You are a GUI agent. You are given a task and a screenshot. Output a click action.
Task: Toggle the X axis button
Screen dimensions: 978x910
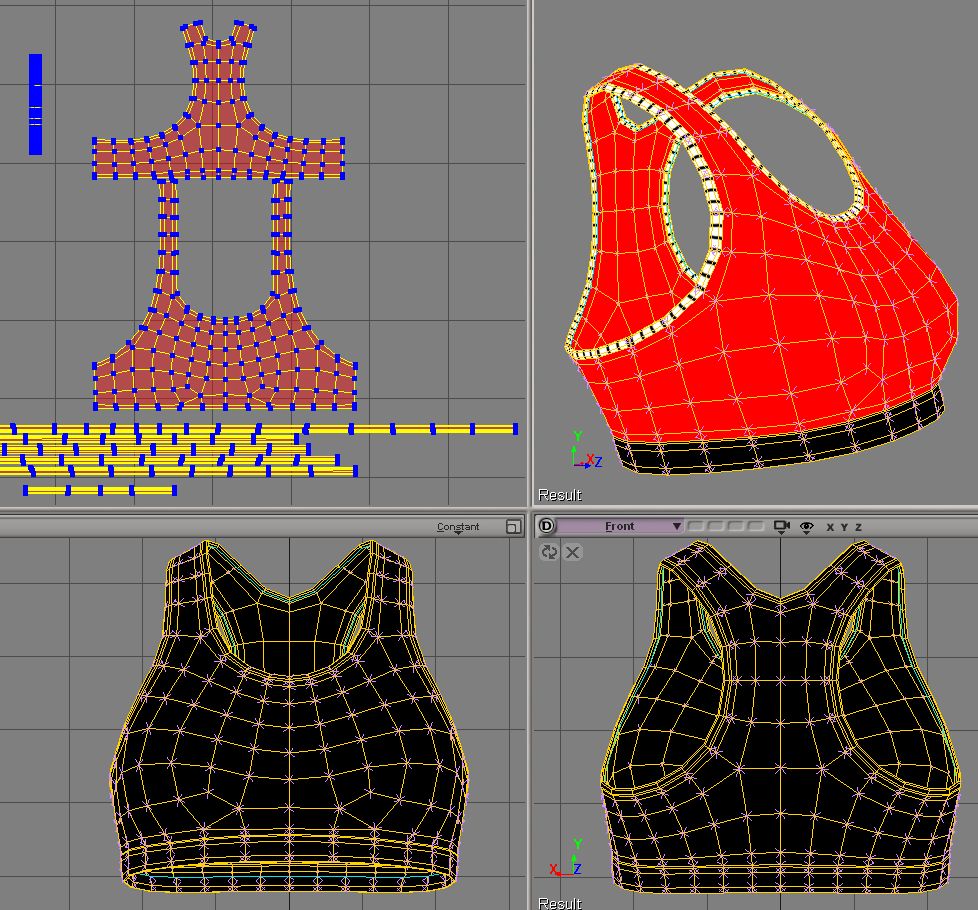click(x=831, y=527)
